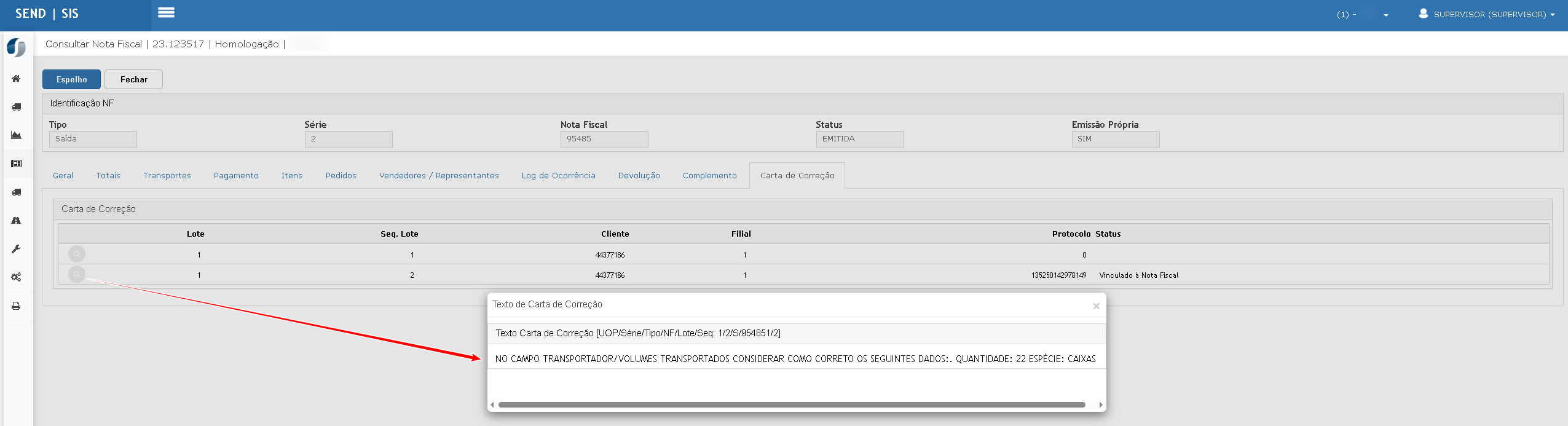Click the Espelho button
Image resolution: width=1568 pixels, height=426 pixels.
click(71, 79)
